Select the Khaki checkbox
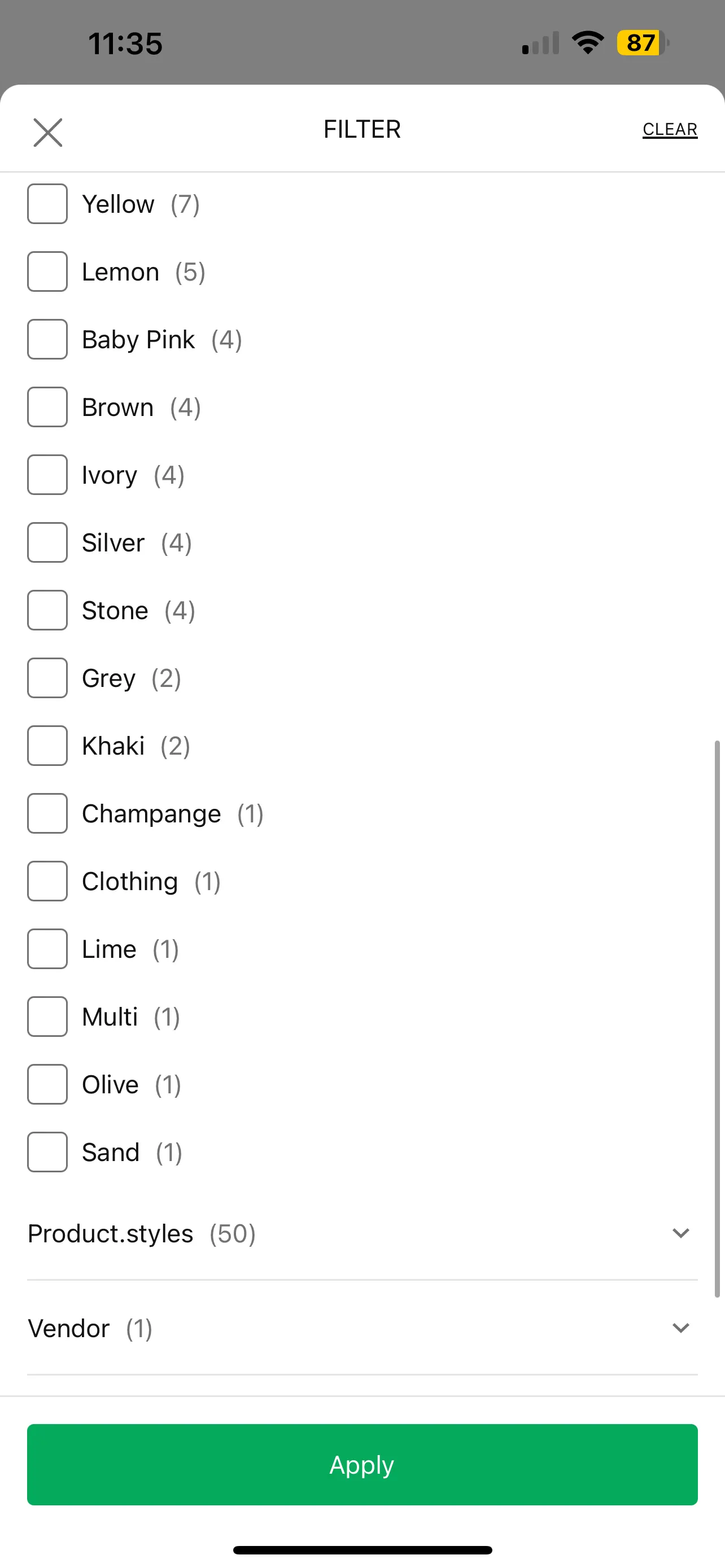Viewport: 725px width, 1568px height. click(x=47, y=746)
